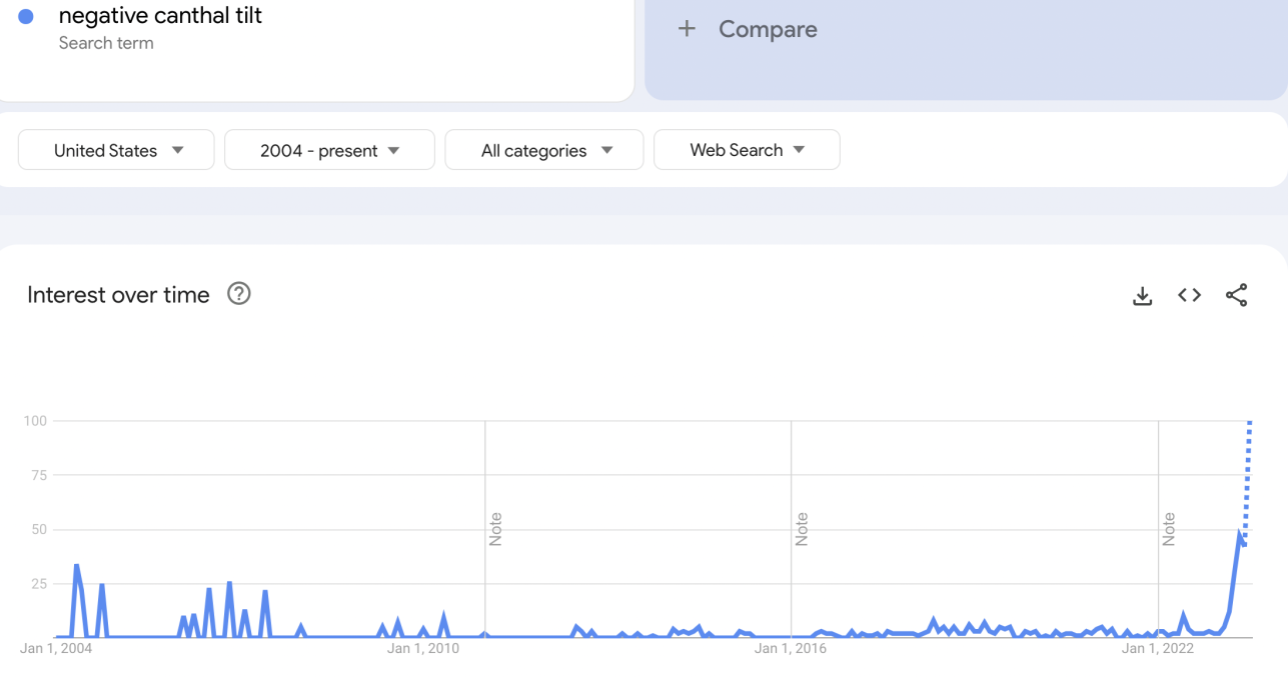Viewport: 1288px width, 680px height.
Task: Click the plus icon beside Compare
Action: [x=686, y=29]
